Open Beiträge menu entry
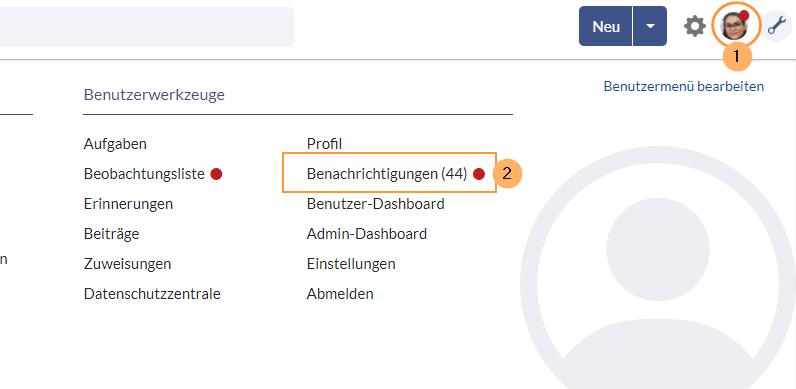 point(112,234)
